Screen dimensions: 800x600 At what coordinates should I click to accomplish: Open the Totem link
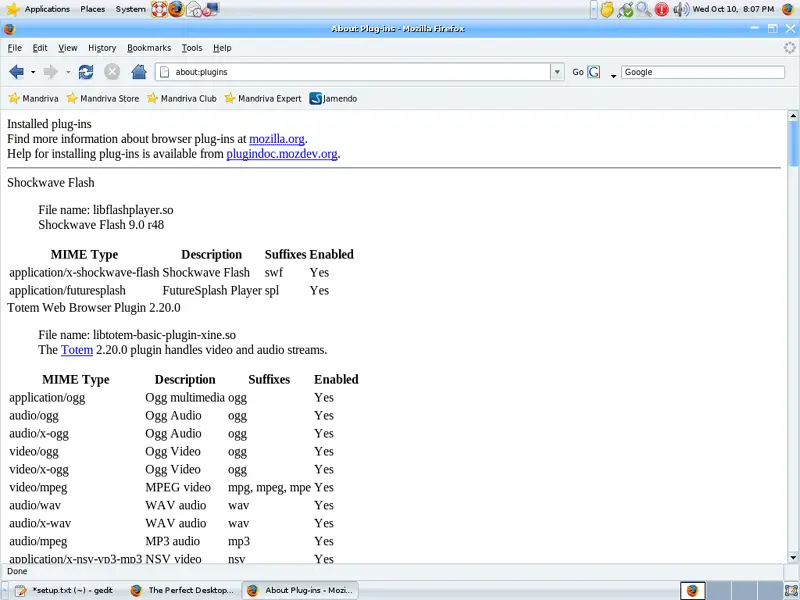pyautogui.click(x=77, y=350)
